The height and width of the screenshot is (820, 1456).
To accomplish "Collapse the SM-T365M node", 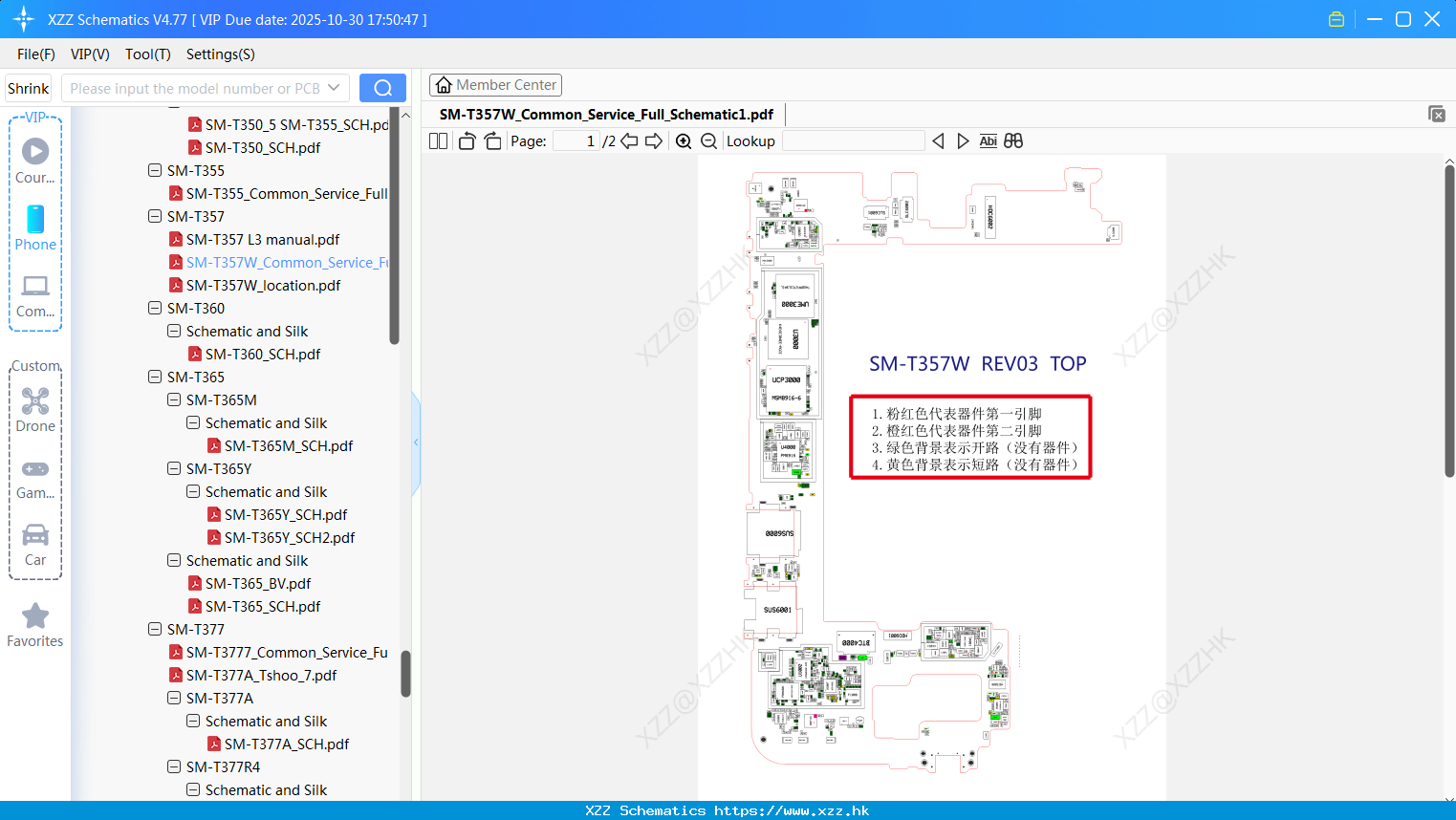I will coord(173,399).
